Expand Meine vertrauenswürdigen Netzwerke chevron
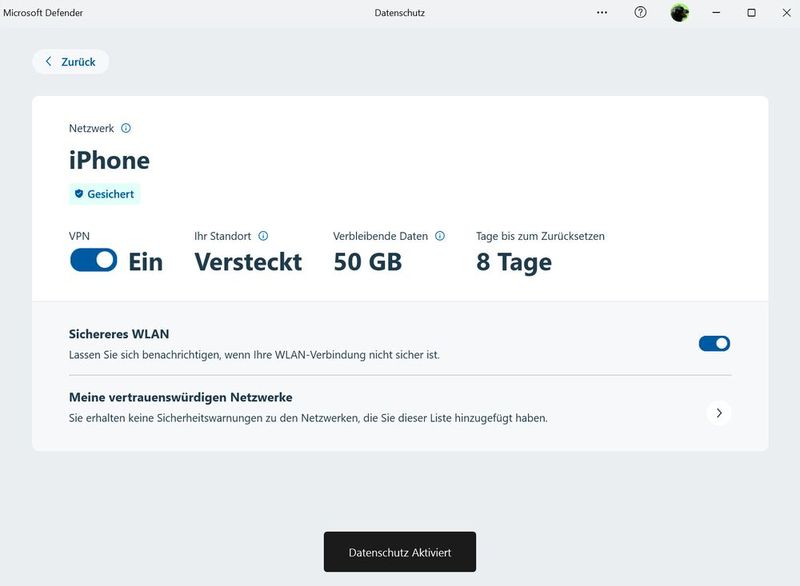The image size is (800, 586). pos(719,413)
